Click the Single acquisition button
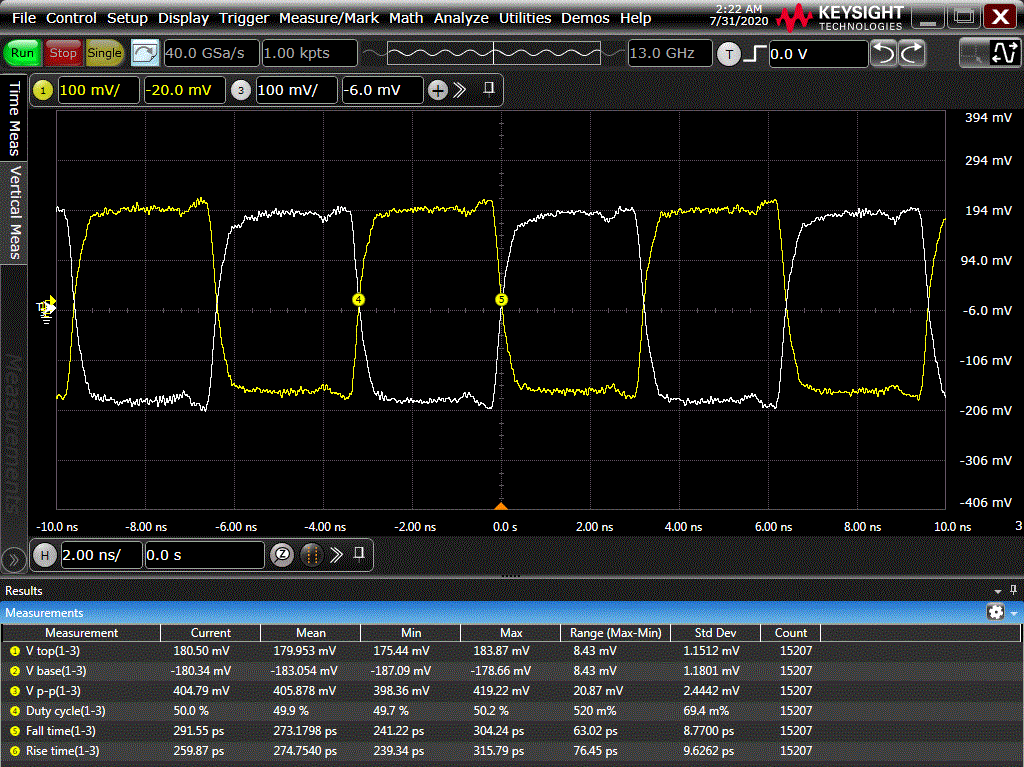Image resolution: width=1024 pixels, height=767 pixels. click(104, 53)
